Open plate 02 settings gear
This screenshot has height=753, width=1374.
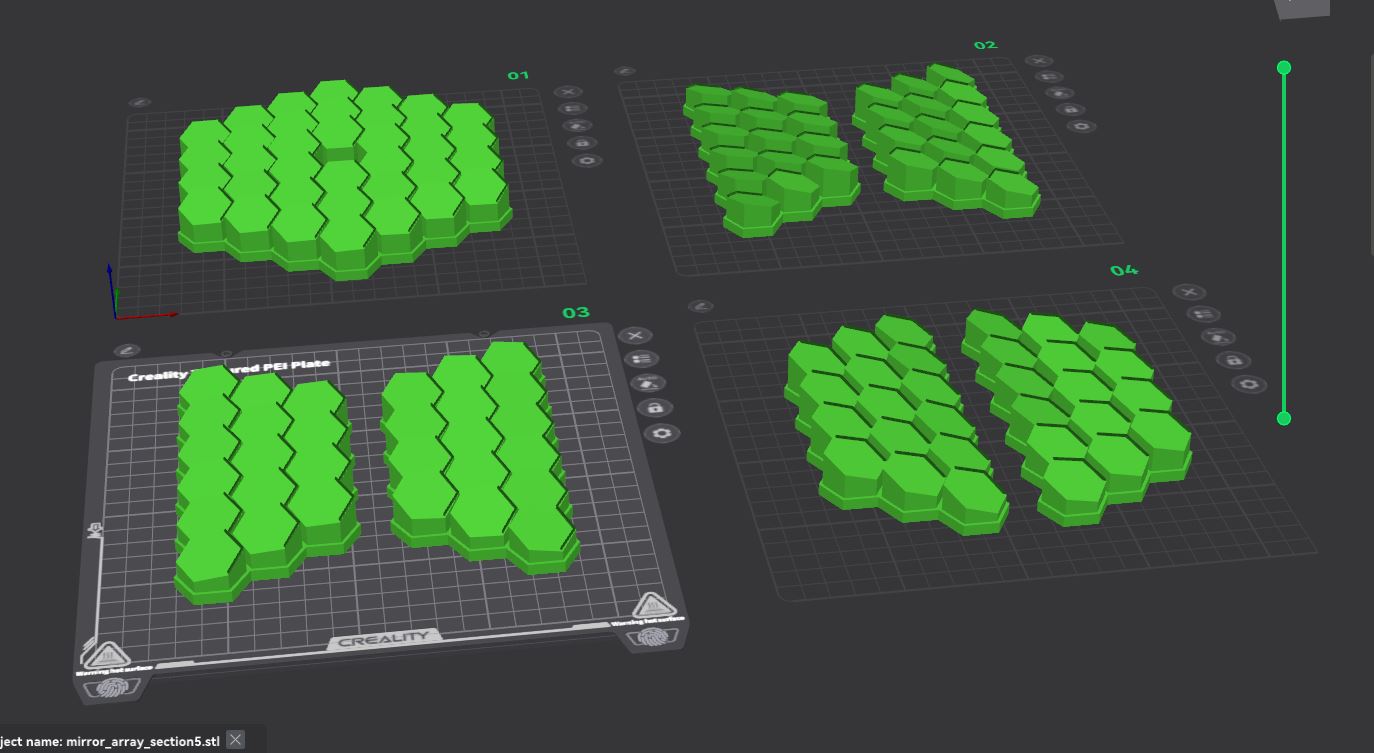click(1080, 126)
